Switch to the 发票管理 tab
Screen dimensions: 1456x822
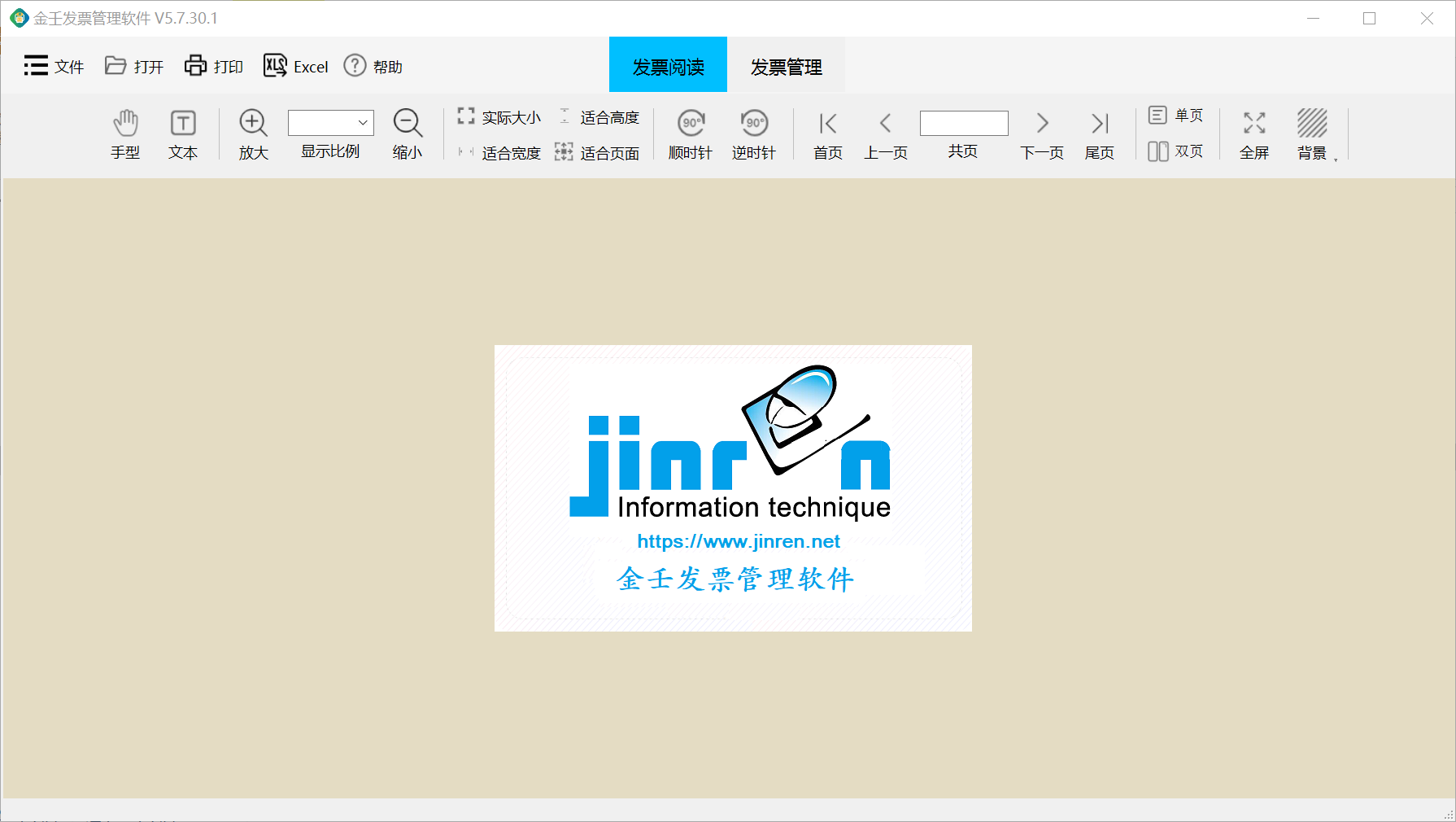786,67
